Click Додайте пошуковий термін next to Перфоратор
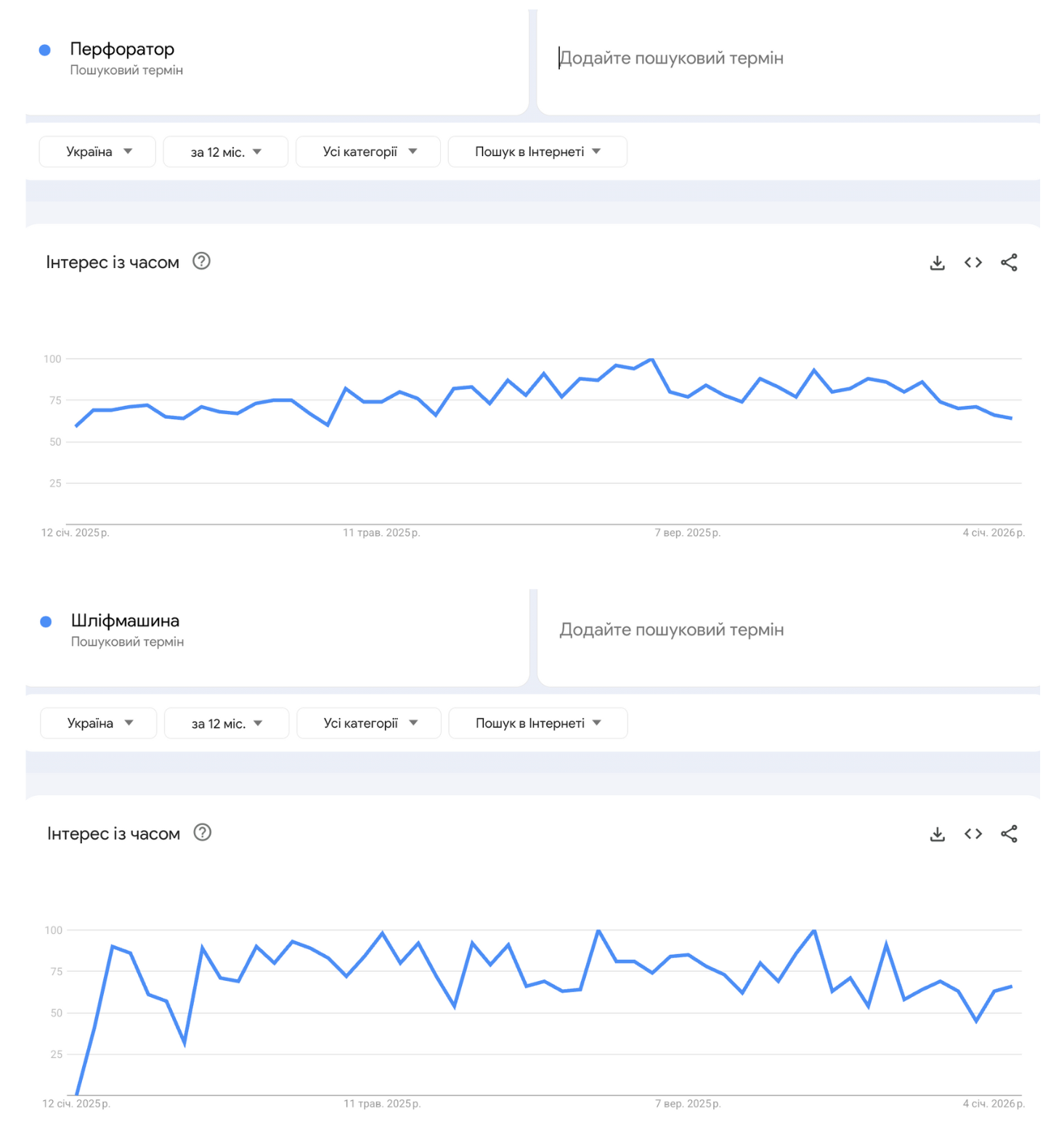This screenshot has height=1135, width=1064. point(671,57)
